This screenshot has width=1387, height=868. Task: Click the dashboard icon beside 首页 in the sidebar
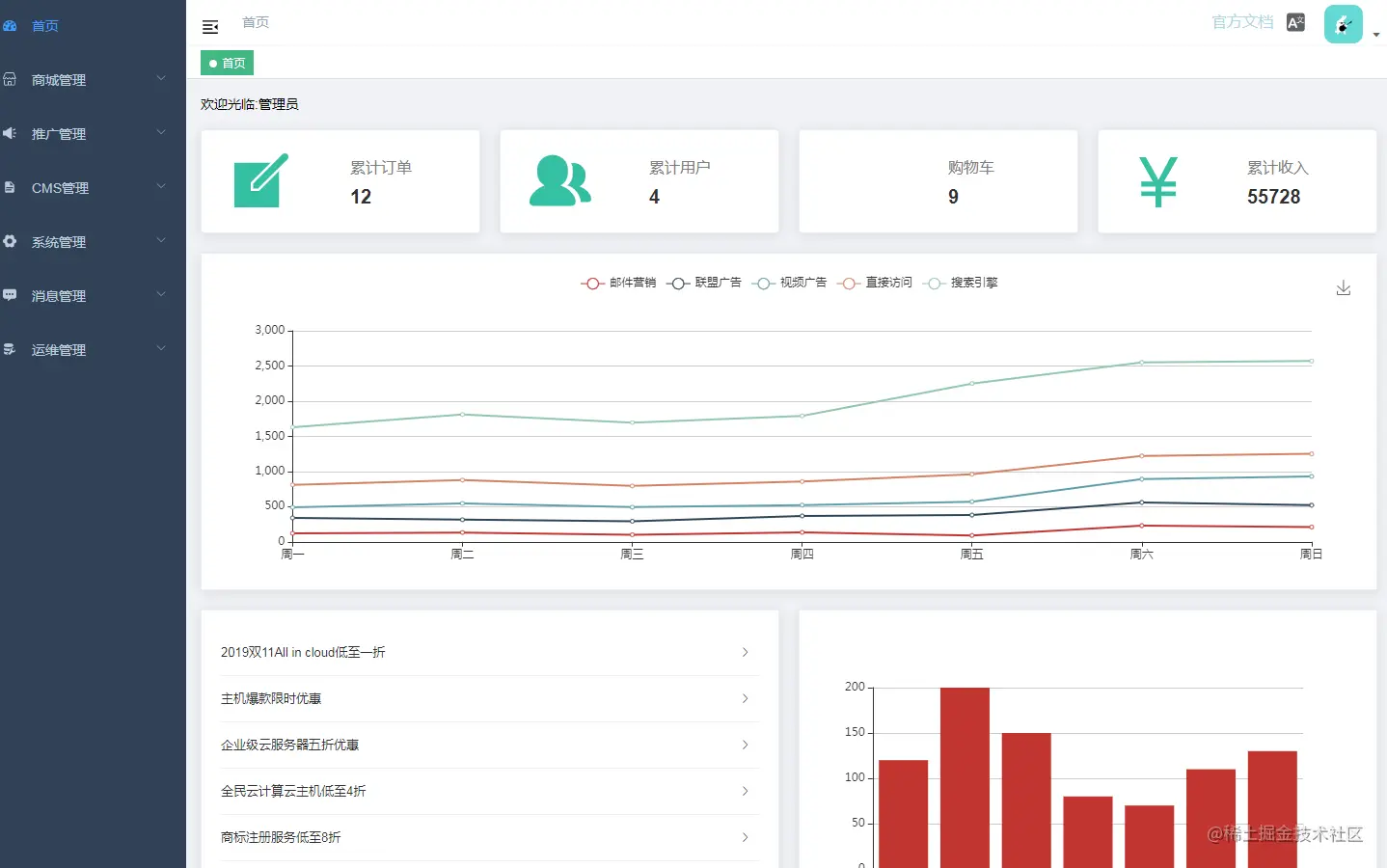[x=10, y=26]
